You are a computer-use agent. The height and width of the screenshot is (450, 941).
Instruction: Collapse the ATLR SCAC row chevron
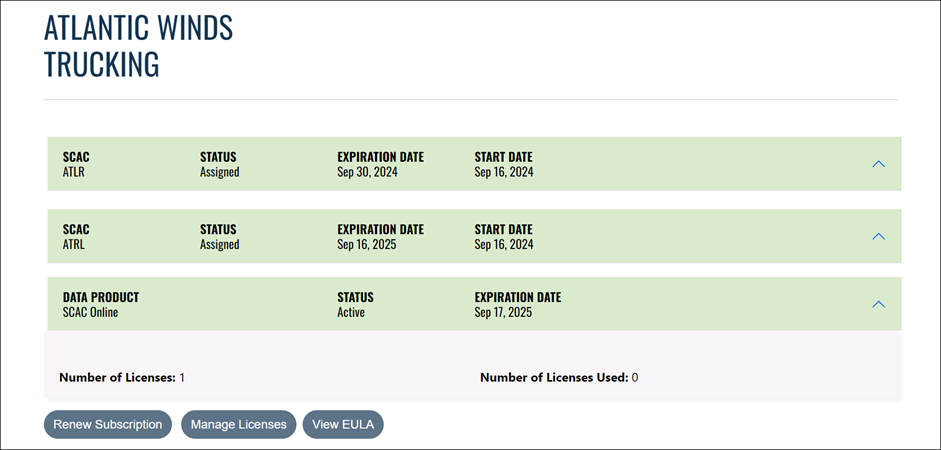(878, 164)
